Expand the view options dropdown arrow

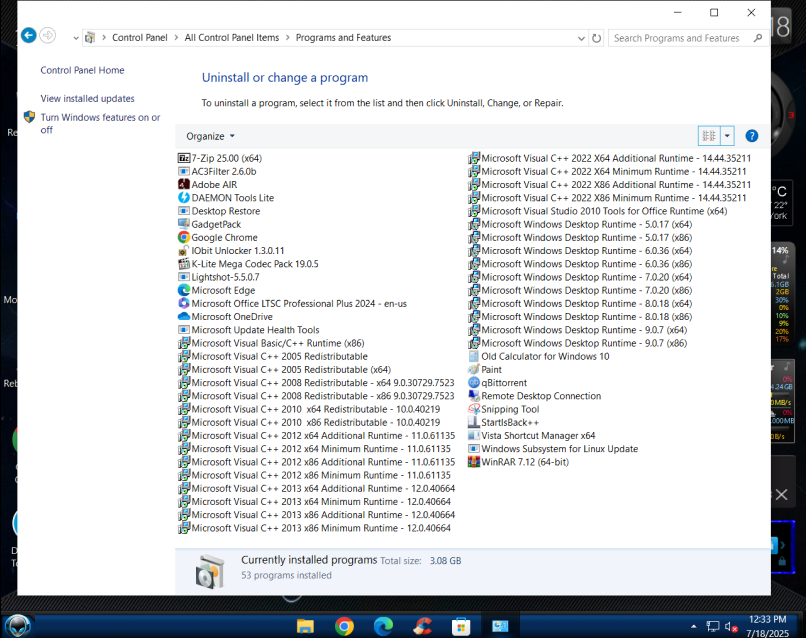tap(727, 136)
